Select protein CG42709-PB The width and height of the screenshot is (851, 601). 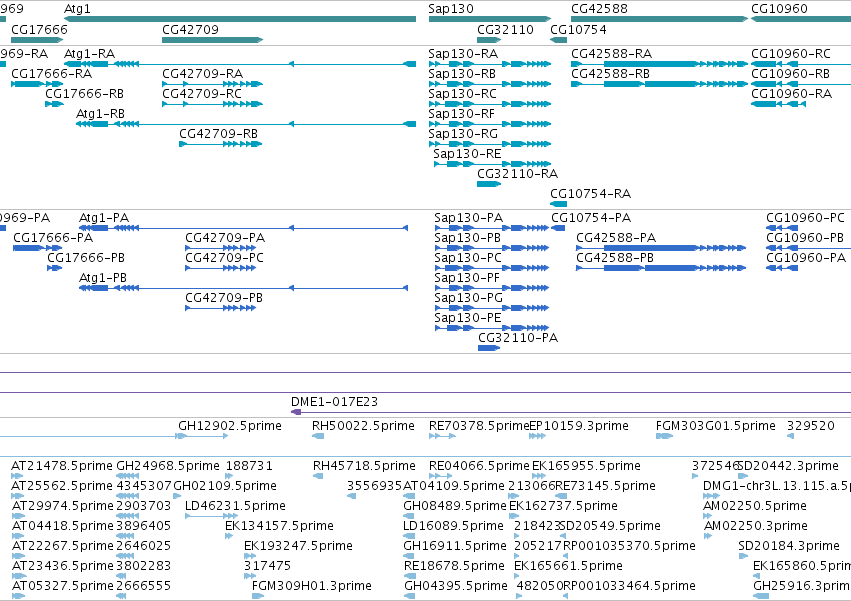coord(220,308)
